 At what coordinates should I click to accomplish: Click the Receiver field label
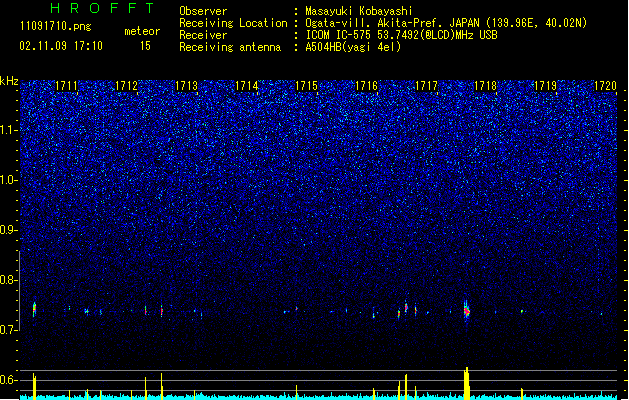(x=203, y=35)
